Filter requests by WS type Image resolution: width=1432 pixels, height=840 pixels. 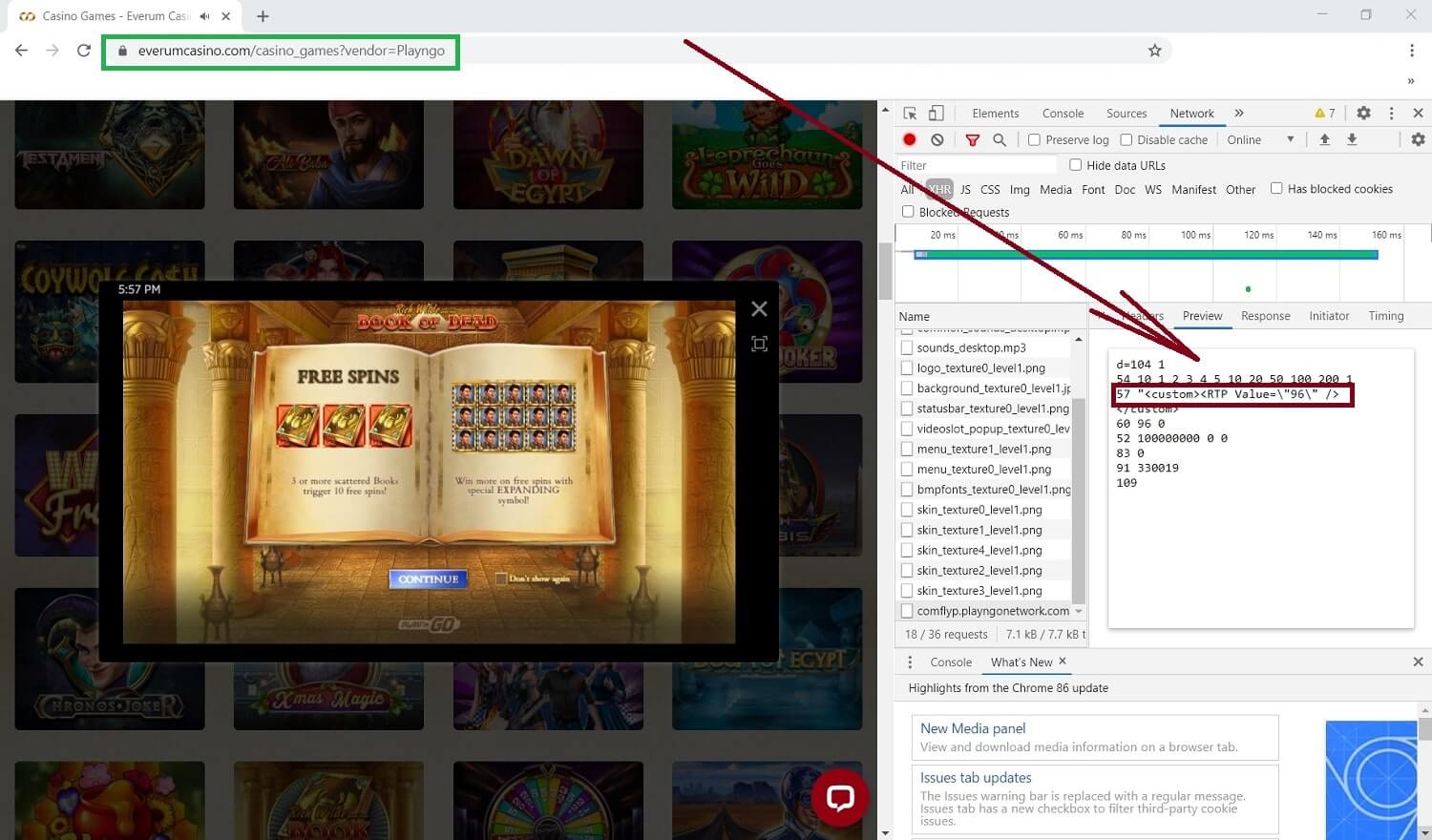point(1153,190)
